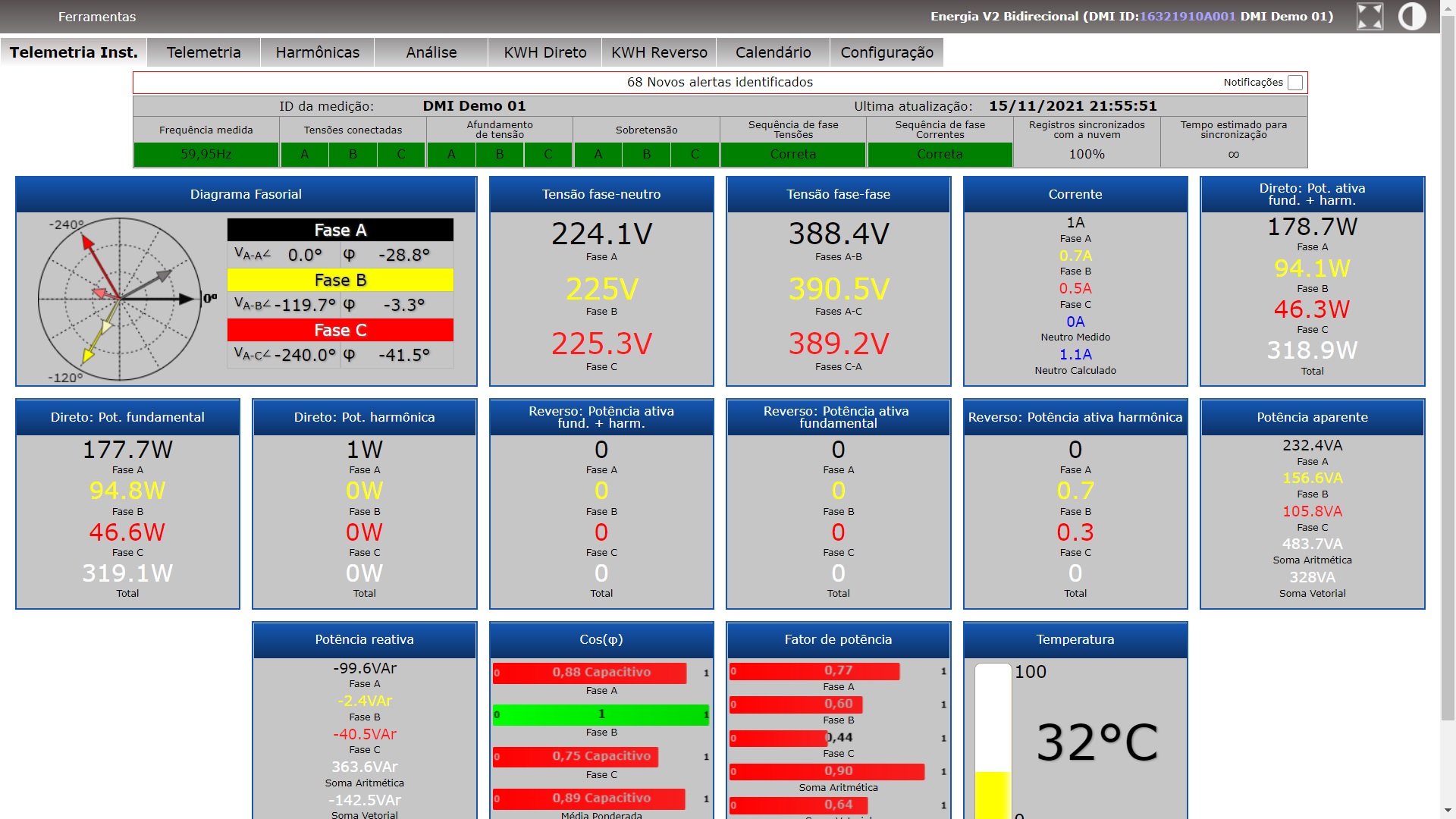Click the phasor diagram circle

(x=119, y=300)
